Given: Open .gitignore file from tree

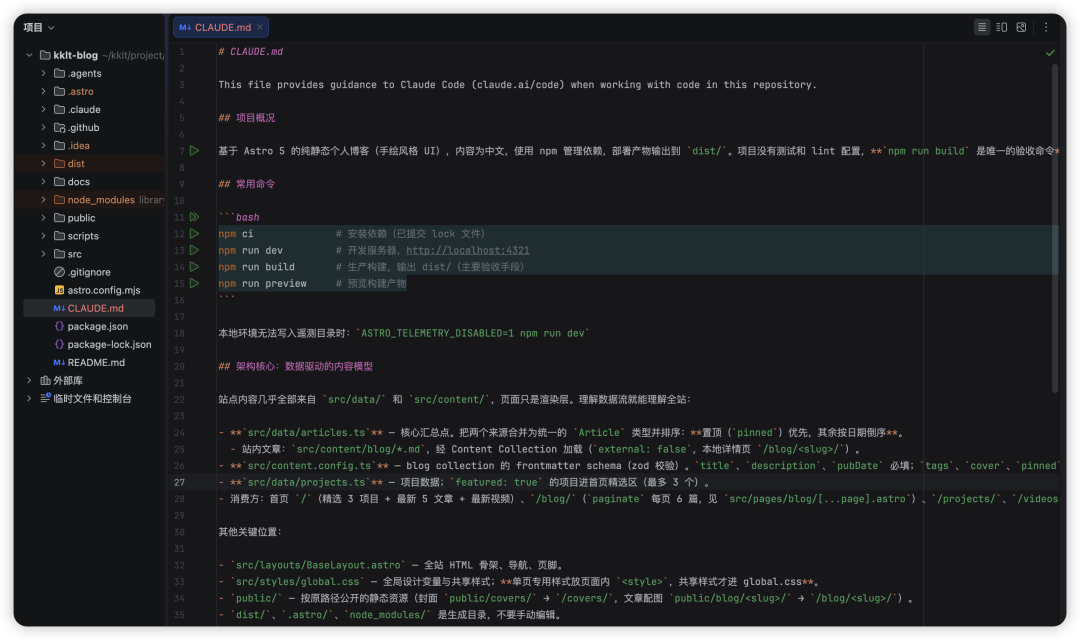Looking at the screenshot, I should [x=89, y=272].
